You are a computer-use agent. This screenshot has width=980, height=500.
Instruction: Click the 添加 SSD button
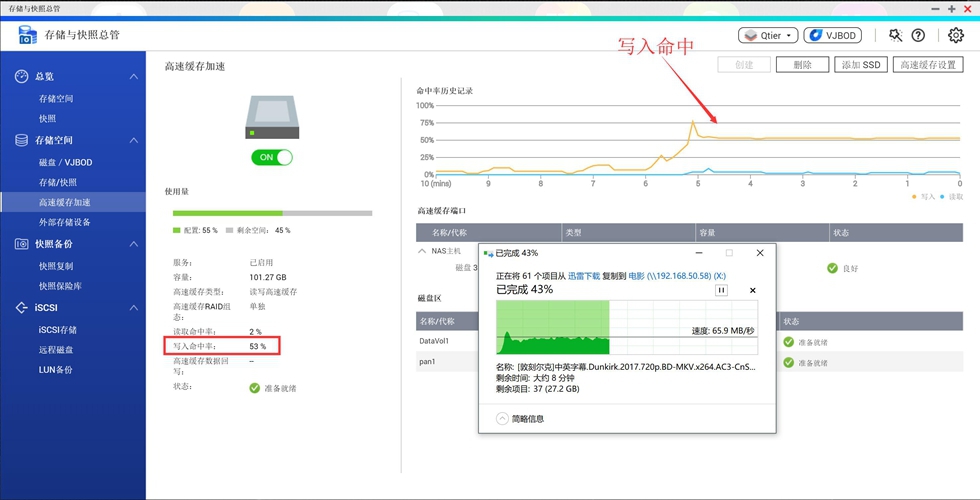click(861, 64)
